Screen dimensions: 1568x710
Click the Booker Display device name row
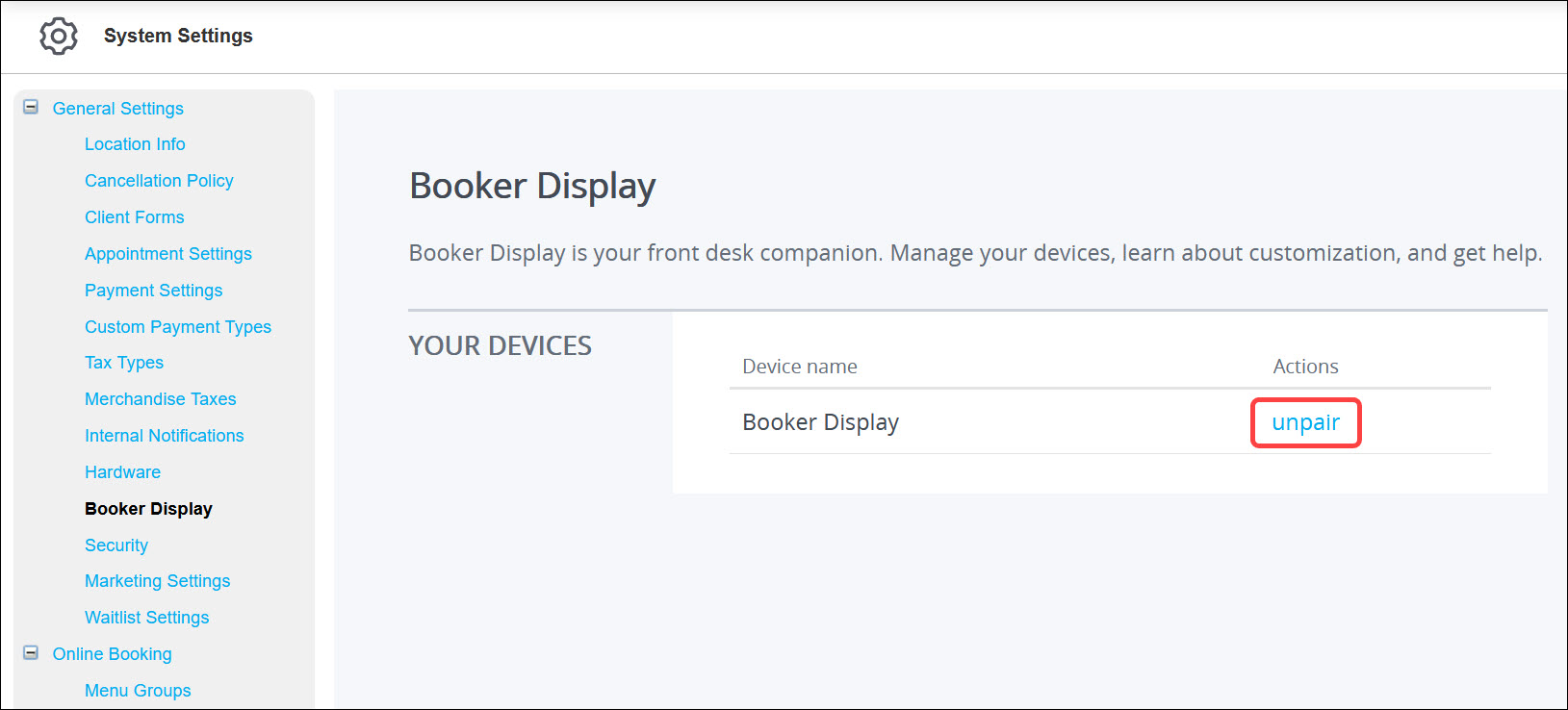(x=820, y=421)
